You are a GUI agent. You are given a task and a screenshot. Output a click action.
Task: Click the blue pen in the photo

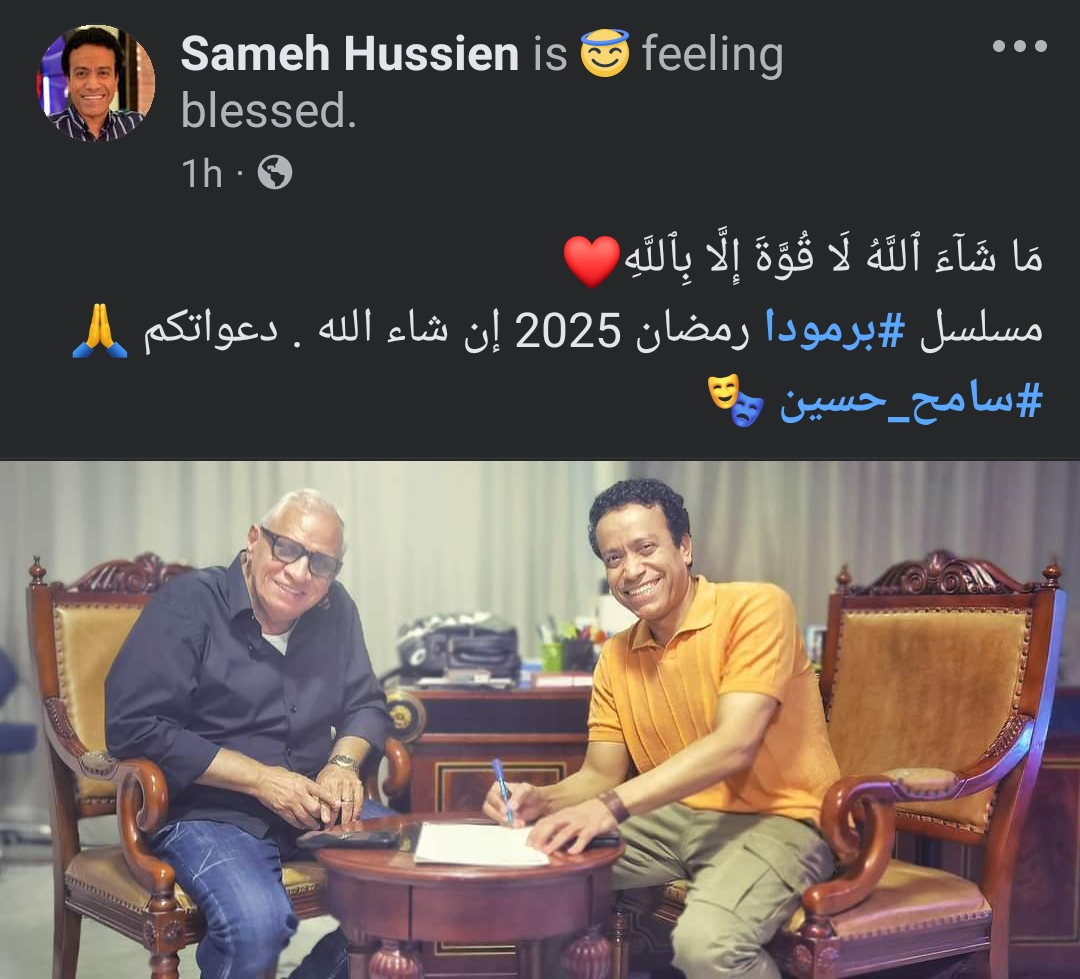point(503,790)
